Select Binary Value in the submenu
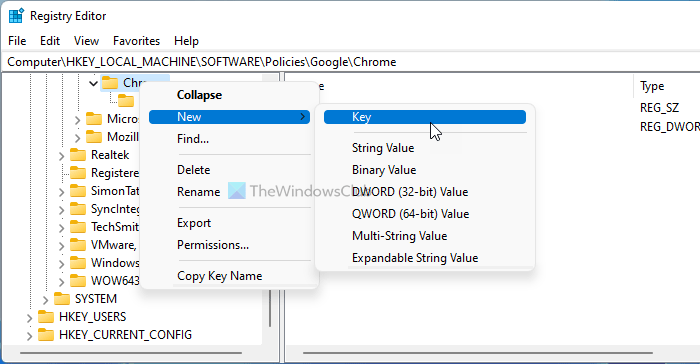Image resolution: width=700 pixels, height=364 pixels. click(425, 170)
